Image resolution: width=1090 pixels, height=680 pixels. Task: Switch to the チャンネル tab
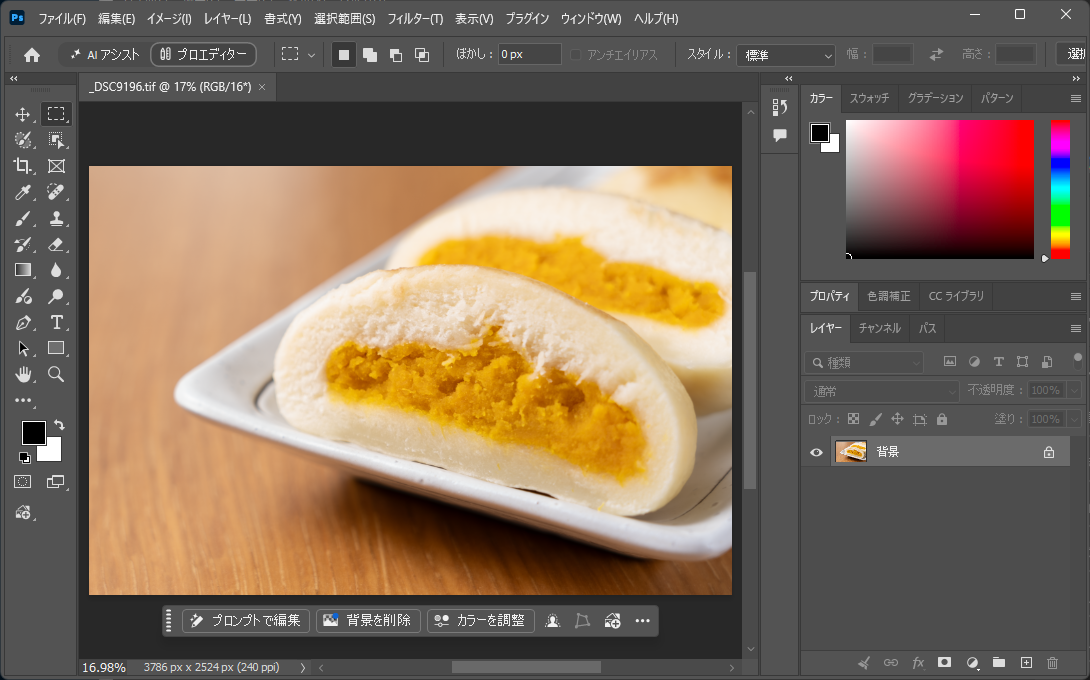pos(879,328)
